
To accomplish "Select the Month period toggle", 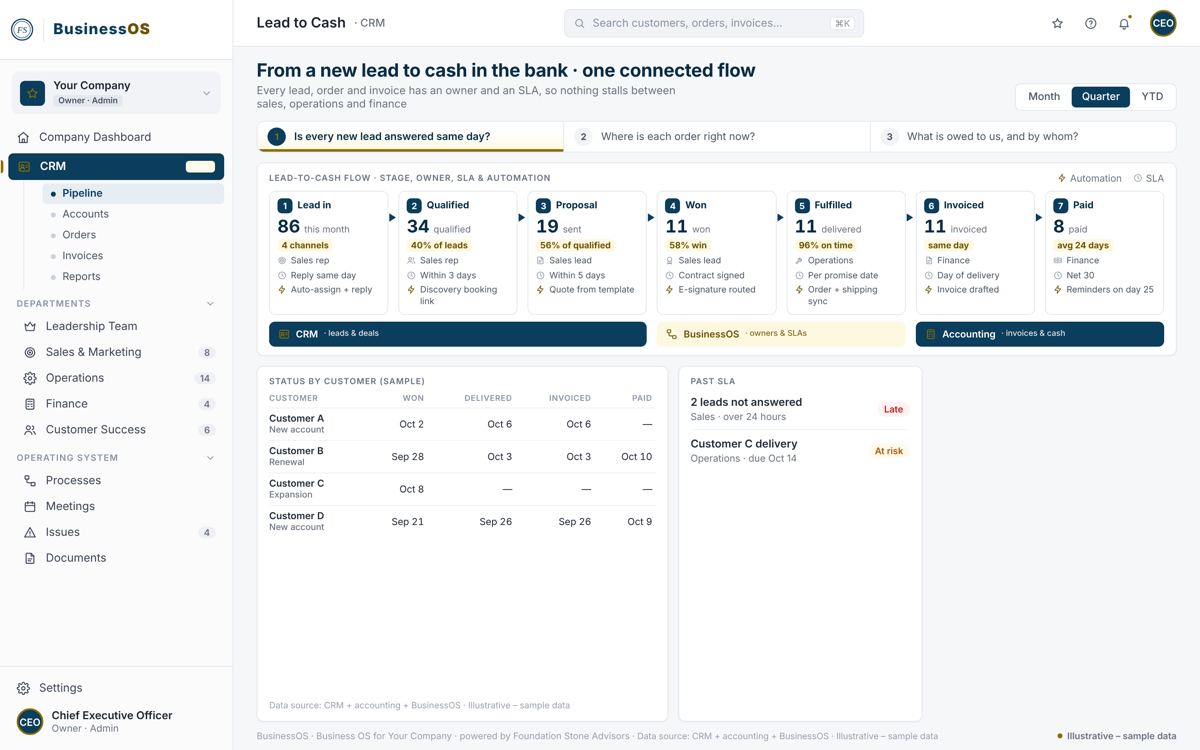I will point(1043,97).
